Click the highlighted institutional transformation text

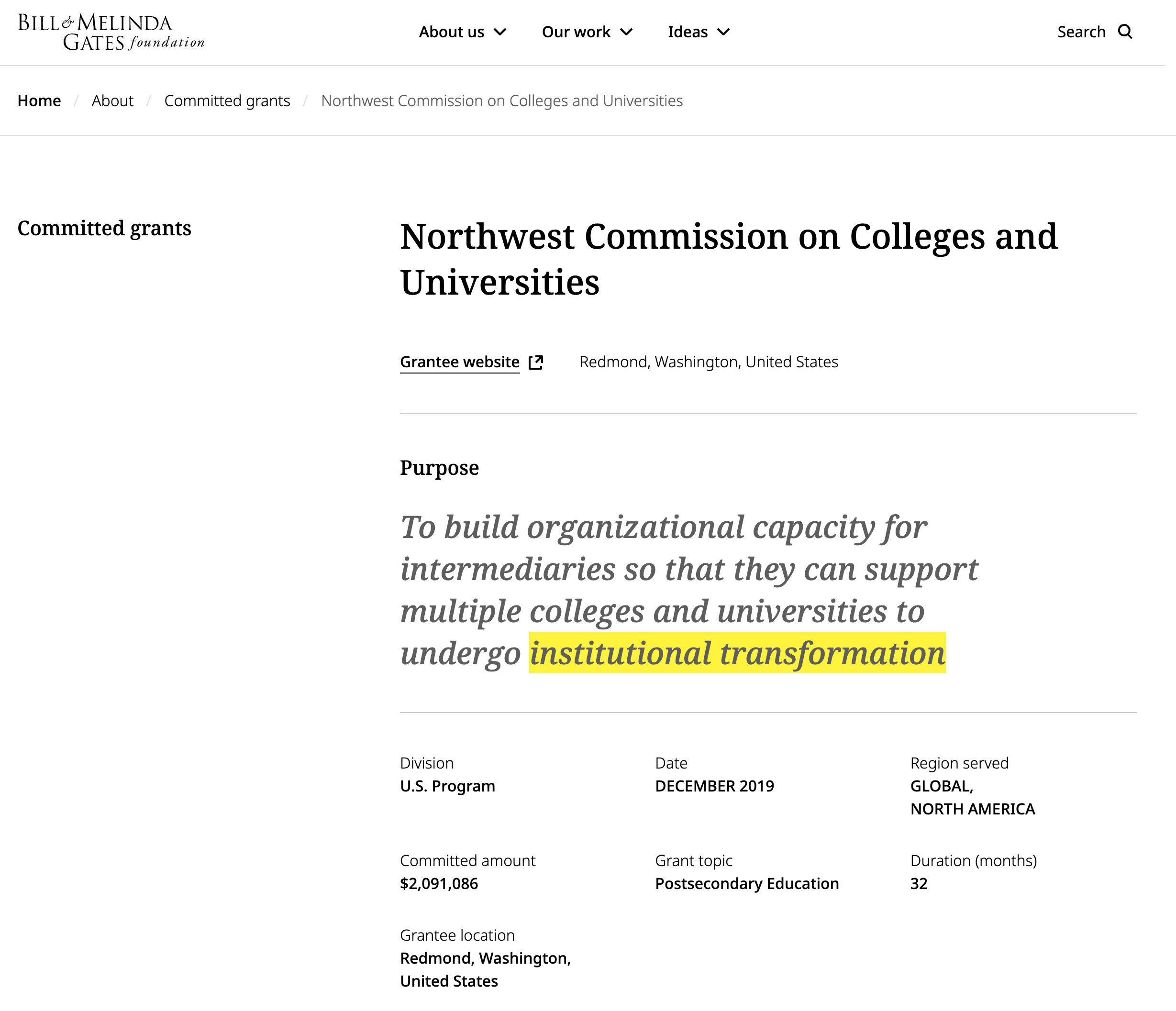[737, 653]
